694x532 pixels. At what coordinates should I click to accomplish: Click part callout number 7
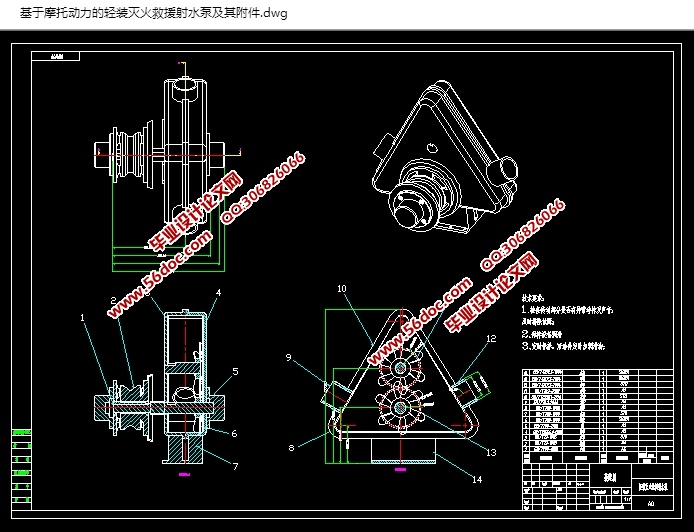[234, 465]
